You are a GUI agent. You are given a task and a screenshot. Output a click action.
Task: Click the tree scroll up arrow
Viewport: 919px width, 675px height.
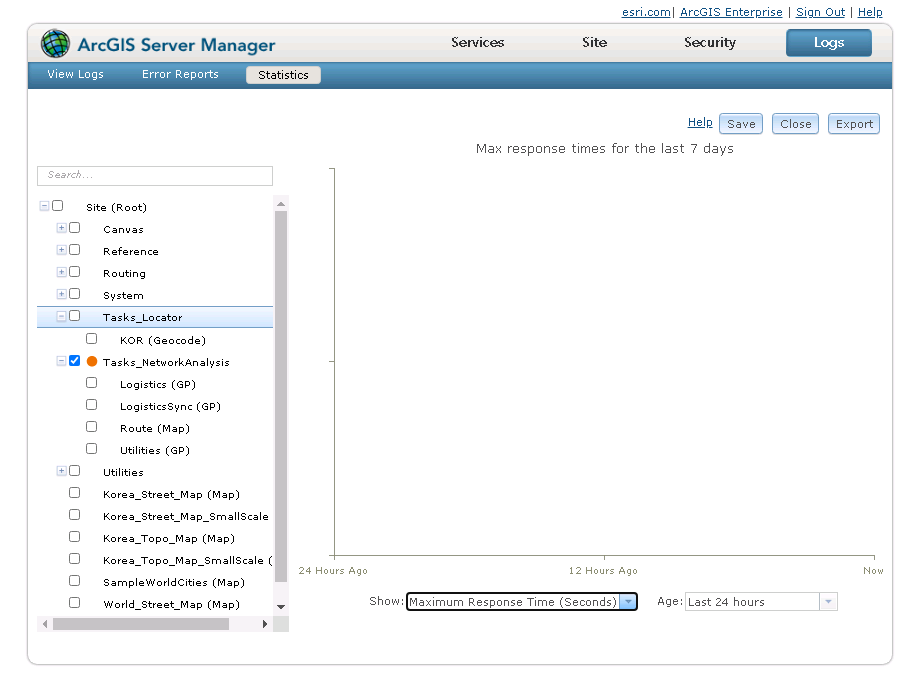tap(281, 204)
